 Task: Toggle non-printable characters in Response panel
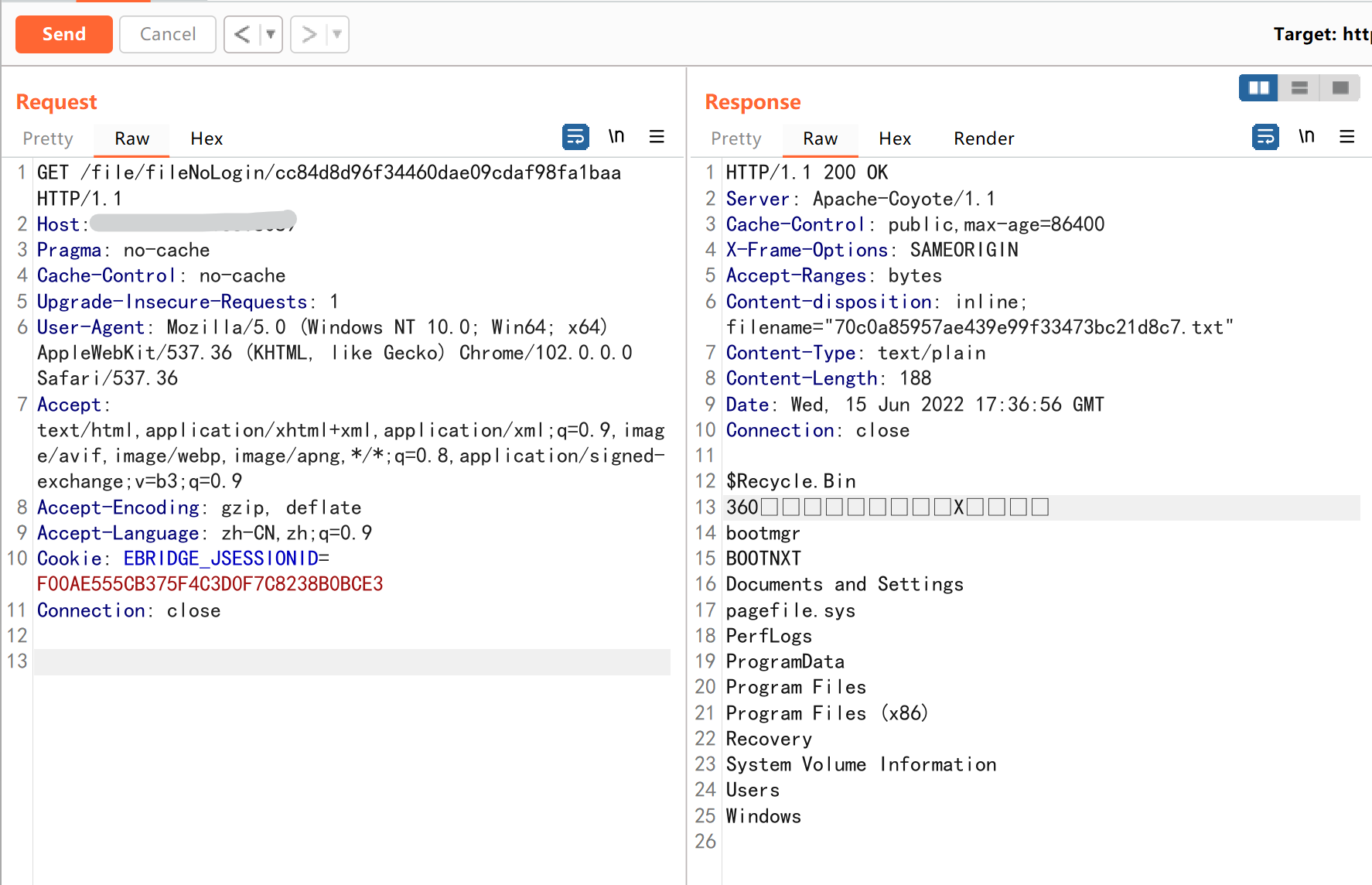pyautogui.click(x=1305, y=137)
